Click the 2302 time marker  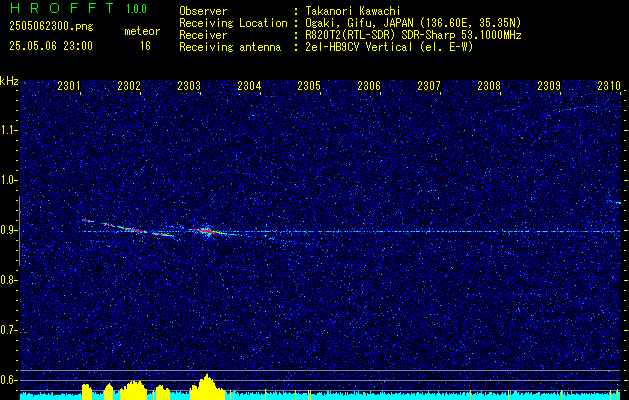(x=129, y=86)
